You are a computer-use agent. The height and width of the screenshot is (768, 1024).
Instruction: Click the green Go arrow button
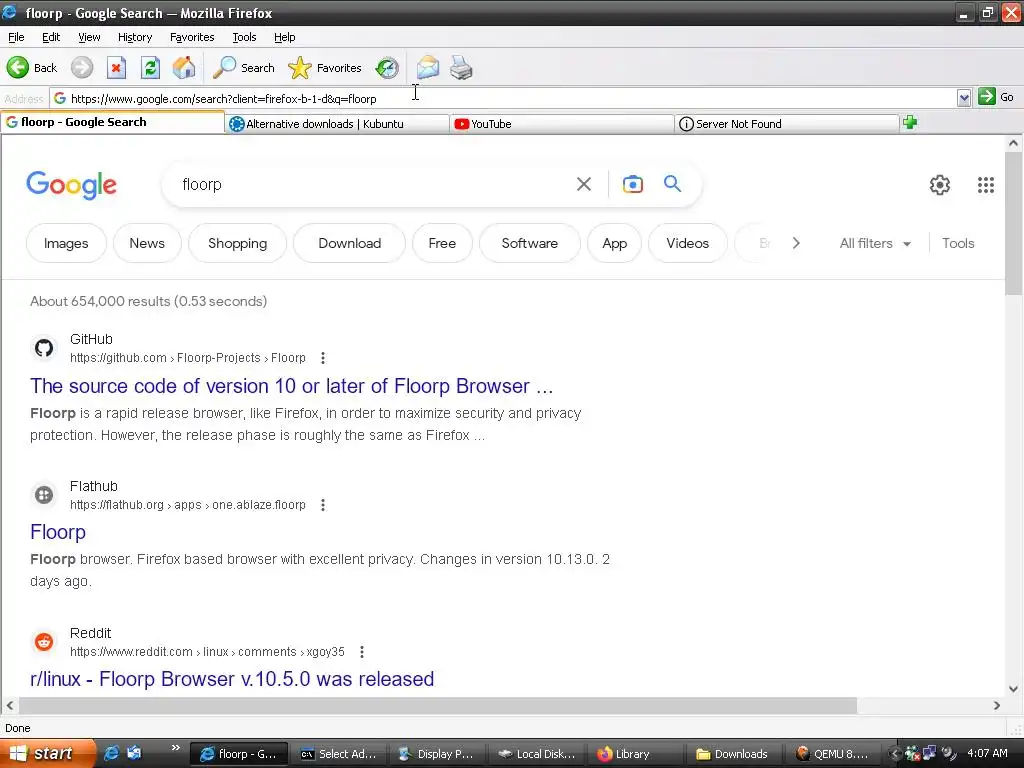coord(986,97)
